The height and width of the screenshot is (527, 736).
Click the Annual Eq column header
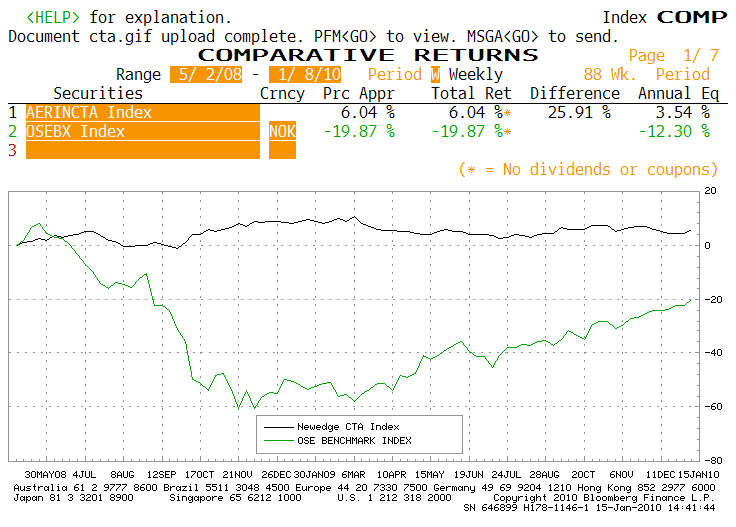pos(678,94)
